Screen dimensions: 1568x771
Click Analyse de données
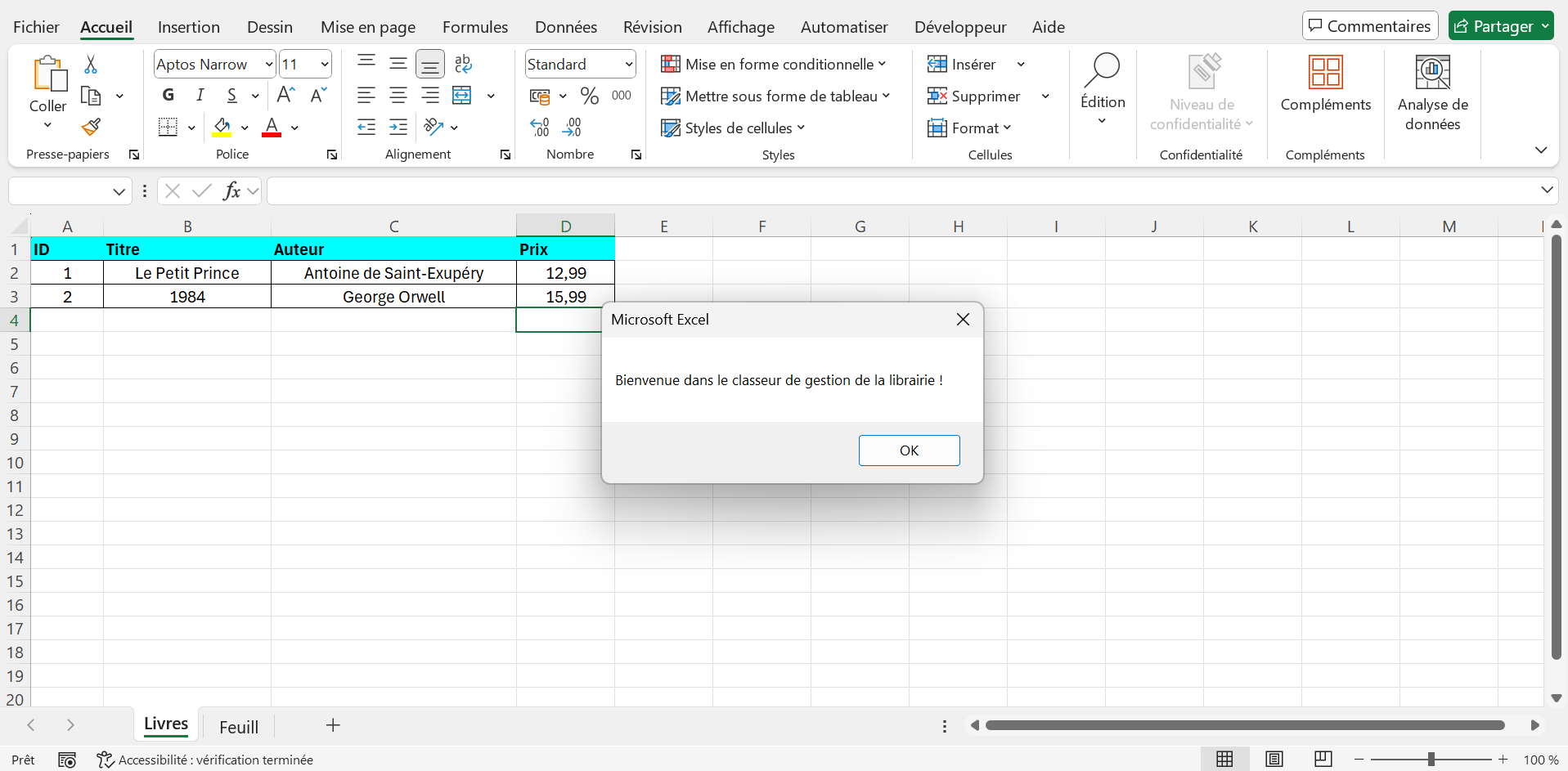pos(1433,92)
